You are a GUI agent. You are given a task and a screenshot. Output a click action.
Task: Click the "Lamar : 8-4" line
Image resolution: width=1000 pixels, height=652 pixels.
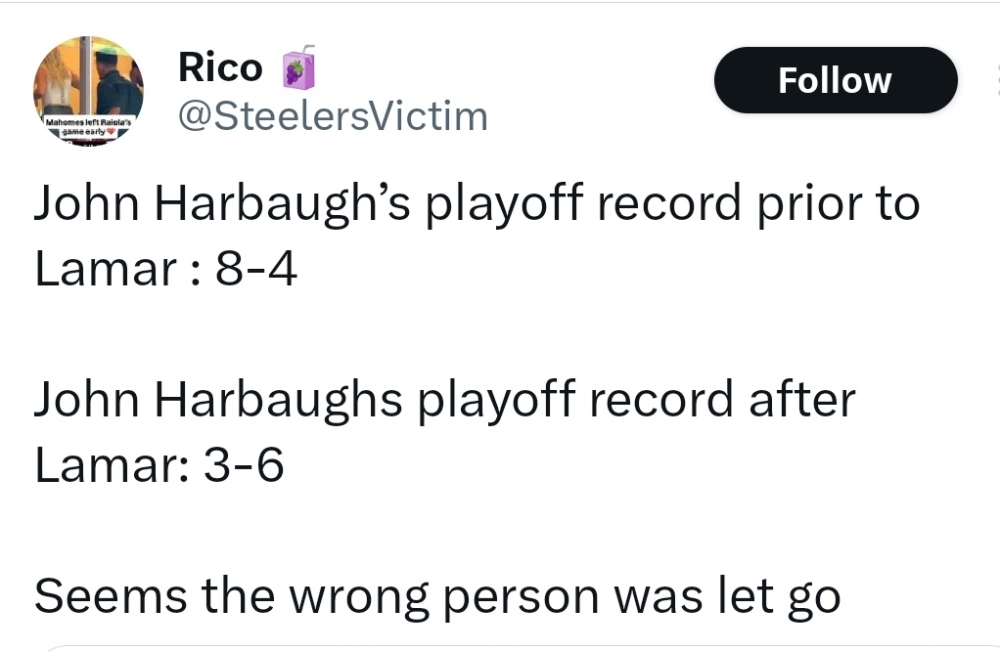click(166, 270)
